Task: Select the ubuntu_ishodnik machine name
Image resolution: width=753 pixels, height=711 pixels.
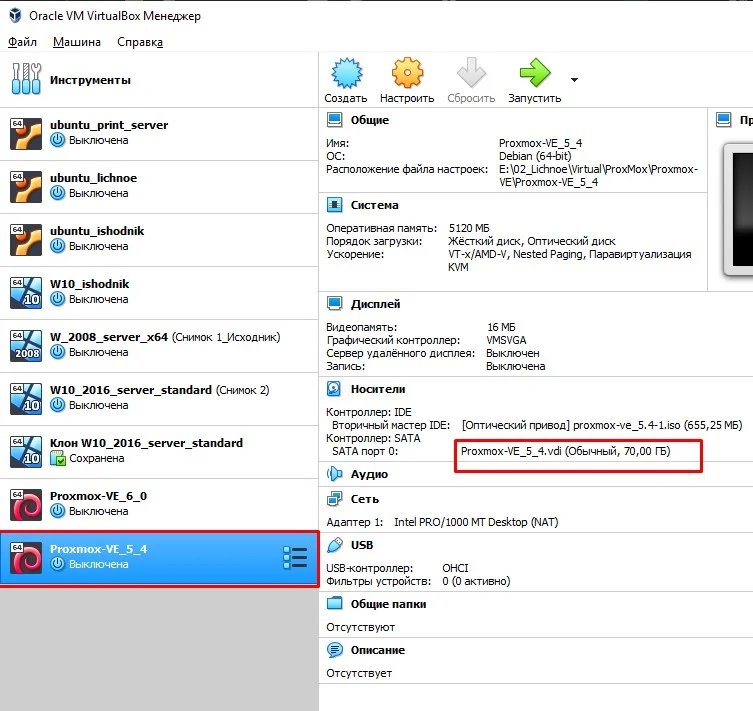Action: (97, 231)
